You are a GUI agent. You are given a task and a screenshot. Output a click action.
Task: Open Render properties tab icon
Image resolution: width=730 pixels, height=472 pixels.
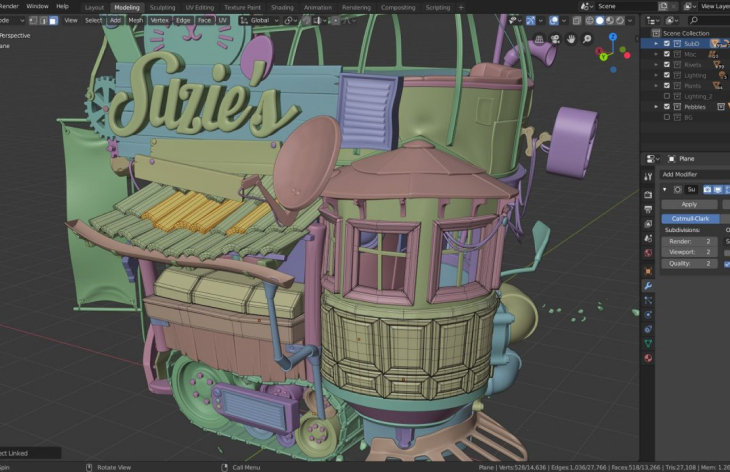(648, 195)
